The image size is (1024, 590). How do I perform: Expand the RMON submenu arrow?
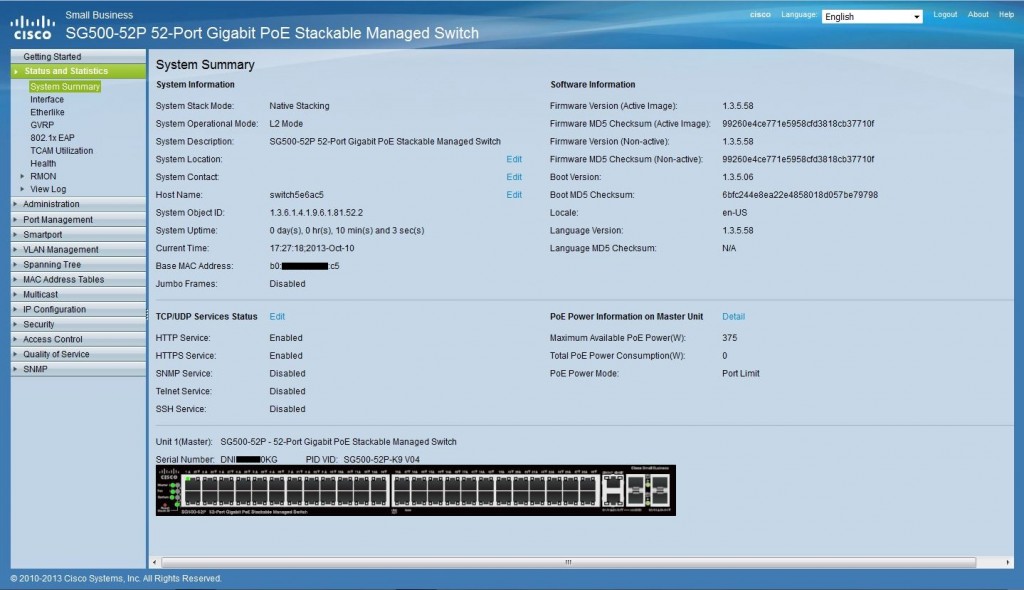pyautogui.click(x=22, y=176)
